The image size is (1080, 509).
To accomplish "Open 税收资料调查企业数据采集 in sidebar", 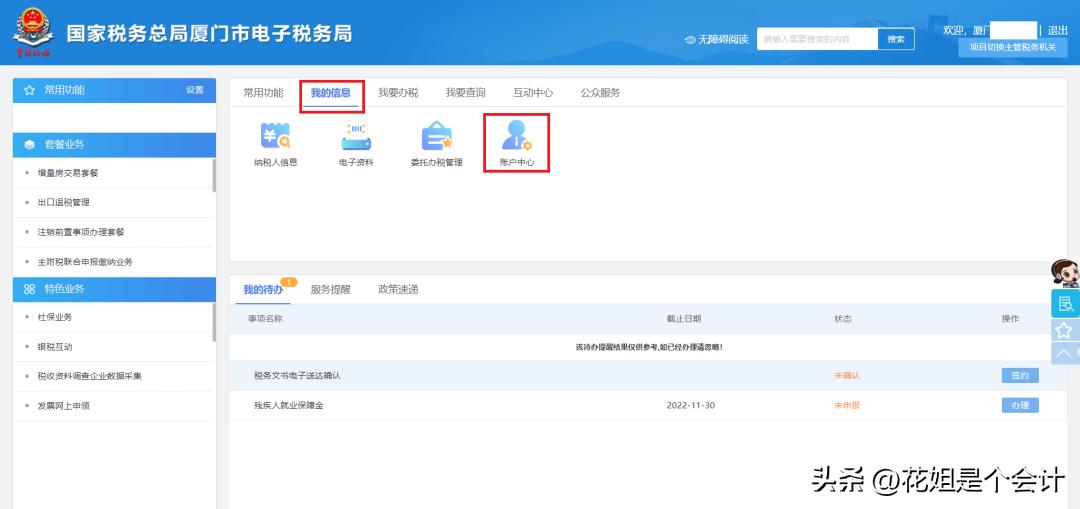I will pos(90,376).
